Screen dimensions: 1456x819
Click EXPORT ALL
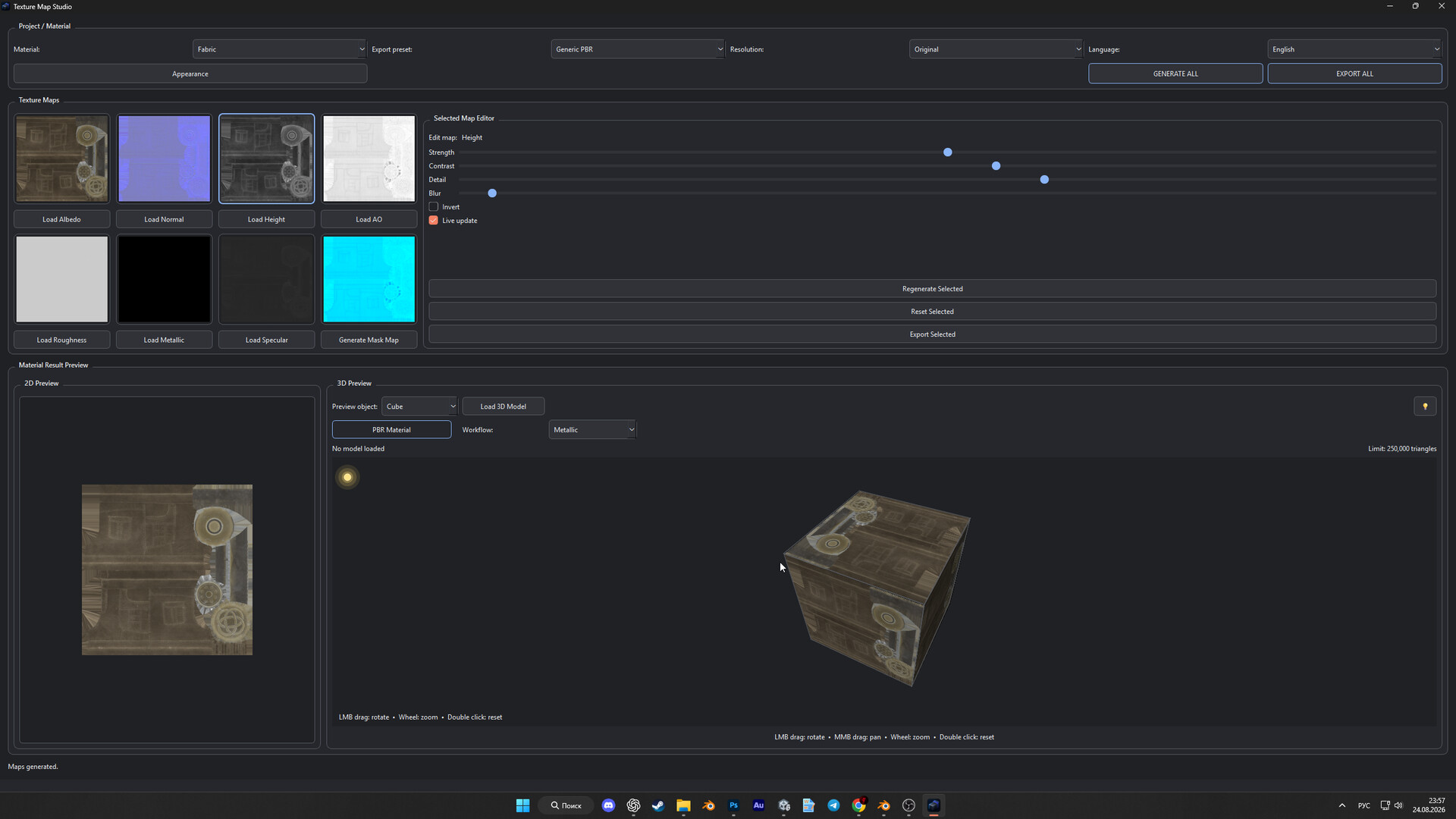1354,74
